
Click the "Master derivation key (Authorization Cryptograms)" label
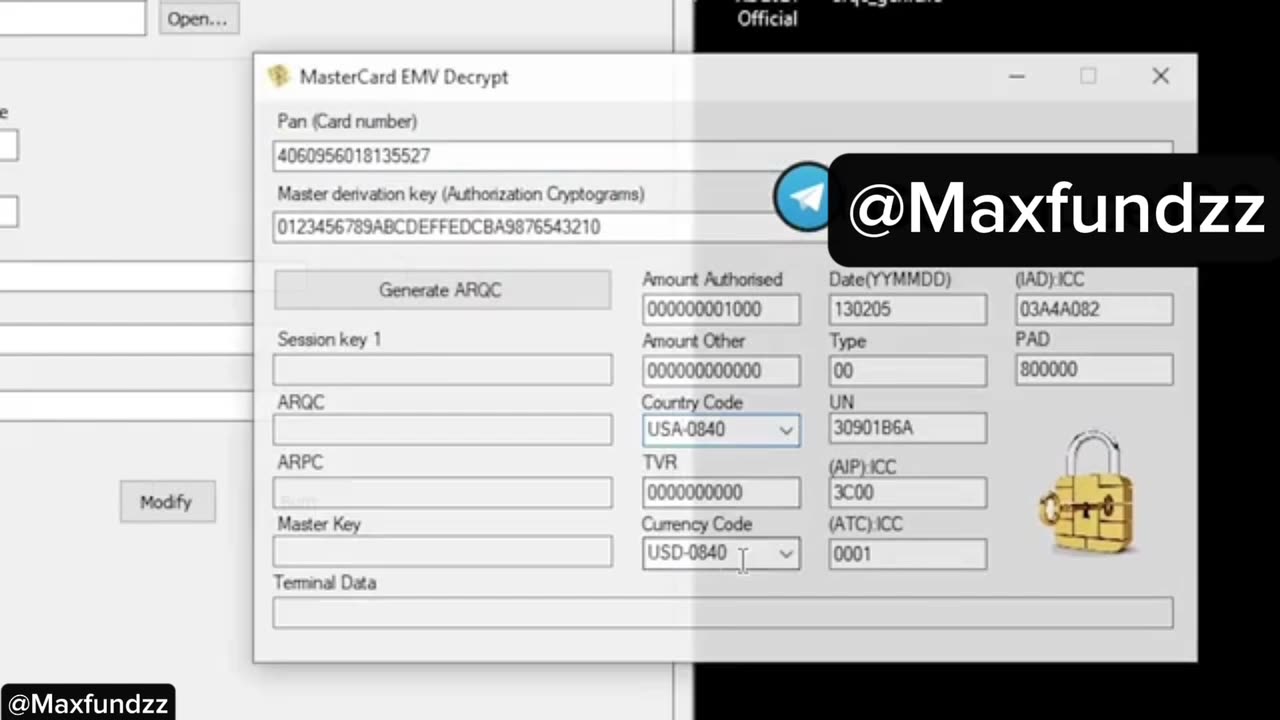(x=461, y=194)
